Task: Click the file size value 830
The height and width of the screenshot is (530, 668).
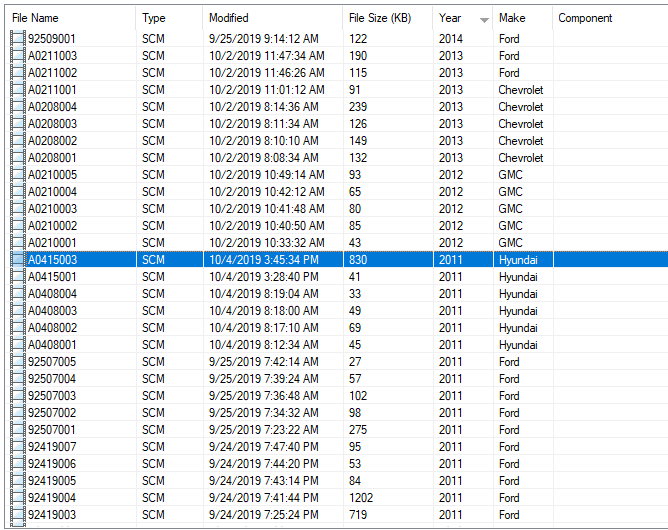Action: (x=358, y=260)
